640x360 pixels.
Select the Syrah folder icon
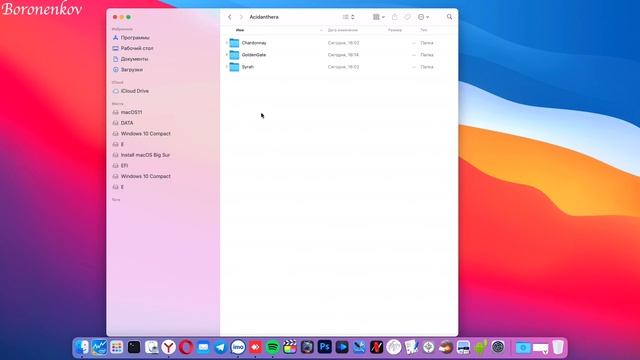(x=234, y=67)
